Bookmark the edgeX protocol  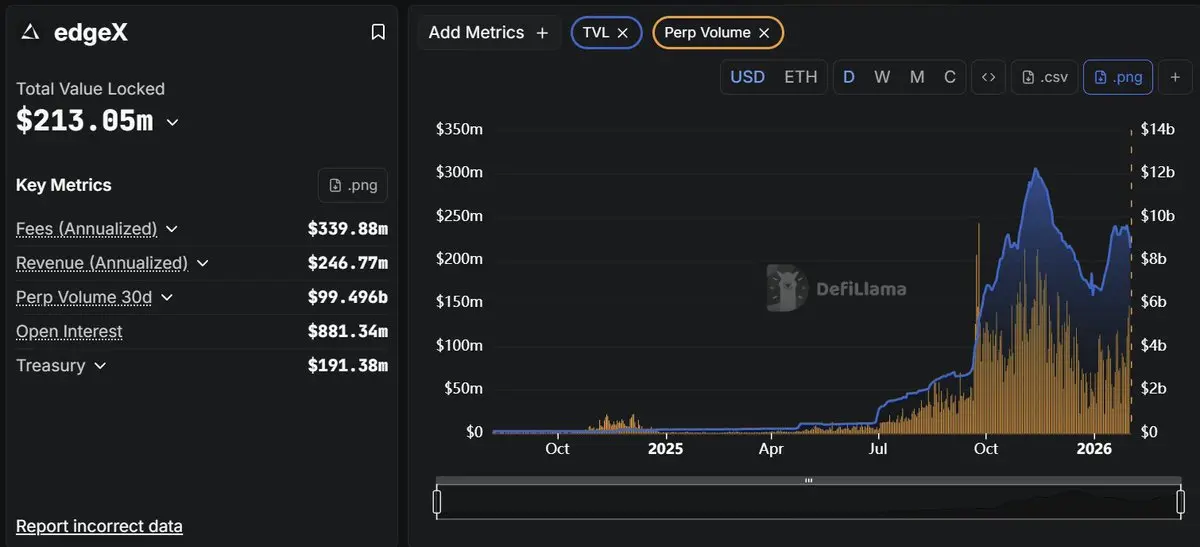pos(378,33)
